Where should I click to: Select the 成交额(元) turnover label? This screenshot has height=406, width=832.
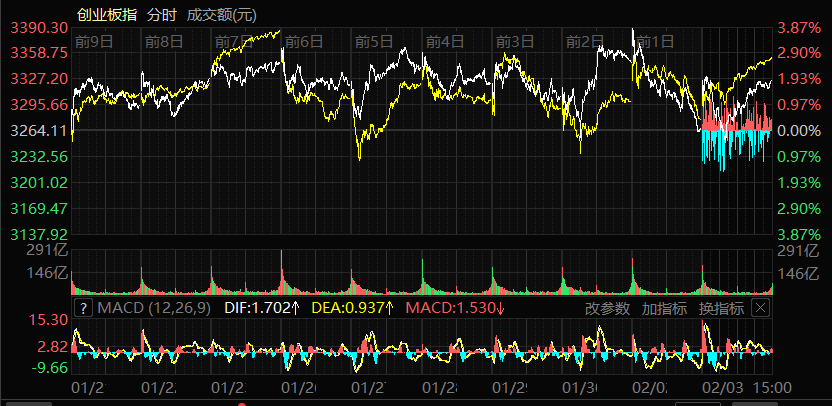tap(221, 15)
